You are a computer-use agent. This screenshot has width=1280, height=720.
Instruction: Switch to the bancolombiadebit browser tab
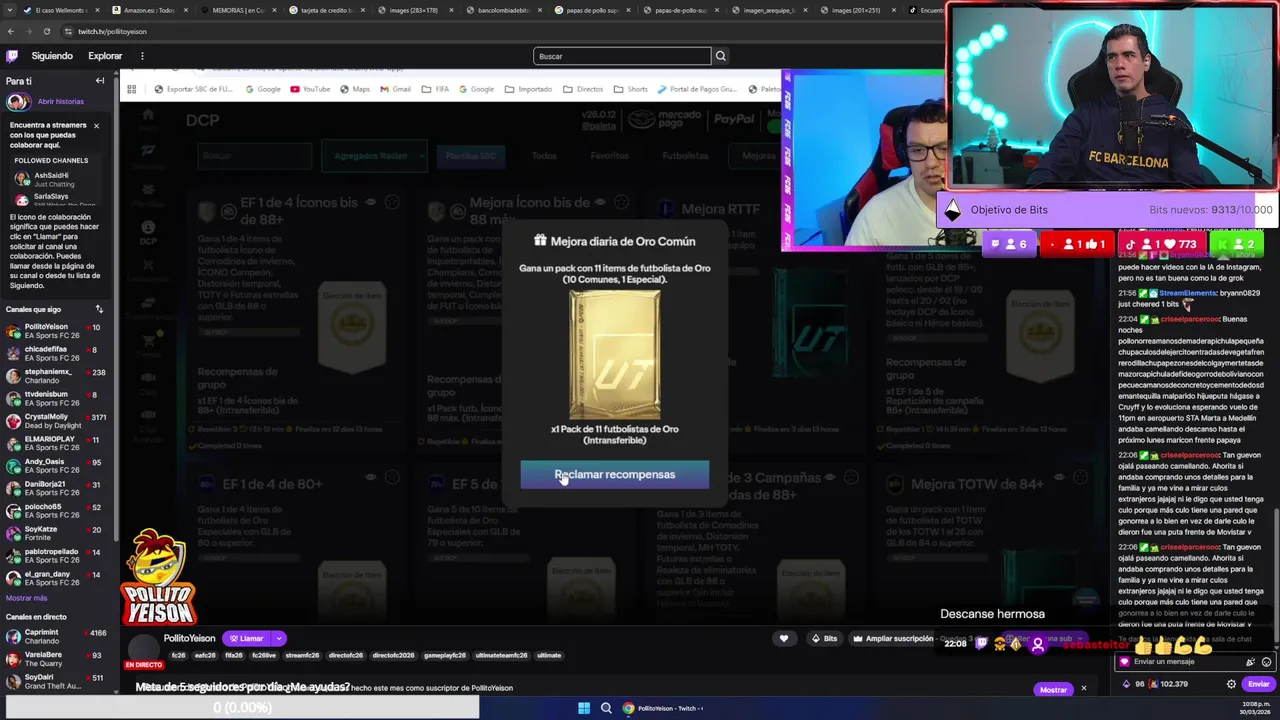click(503, 10)
